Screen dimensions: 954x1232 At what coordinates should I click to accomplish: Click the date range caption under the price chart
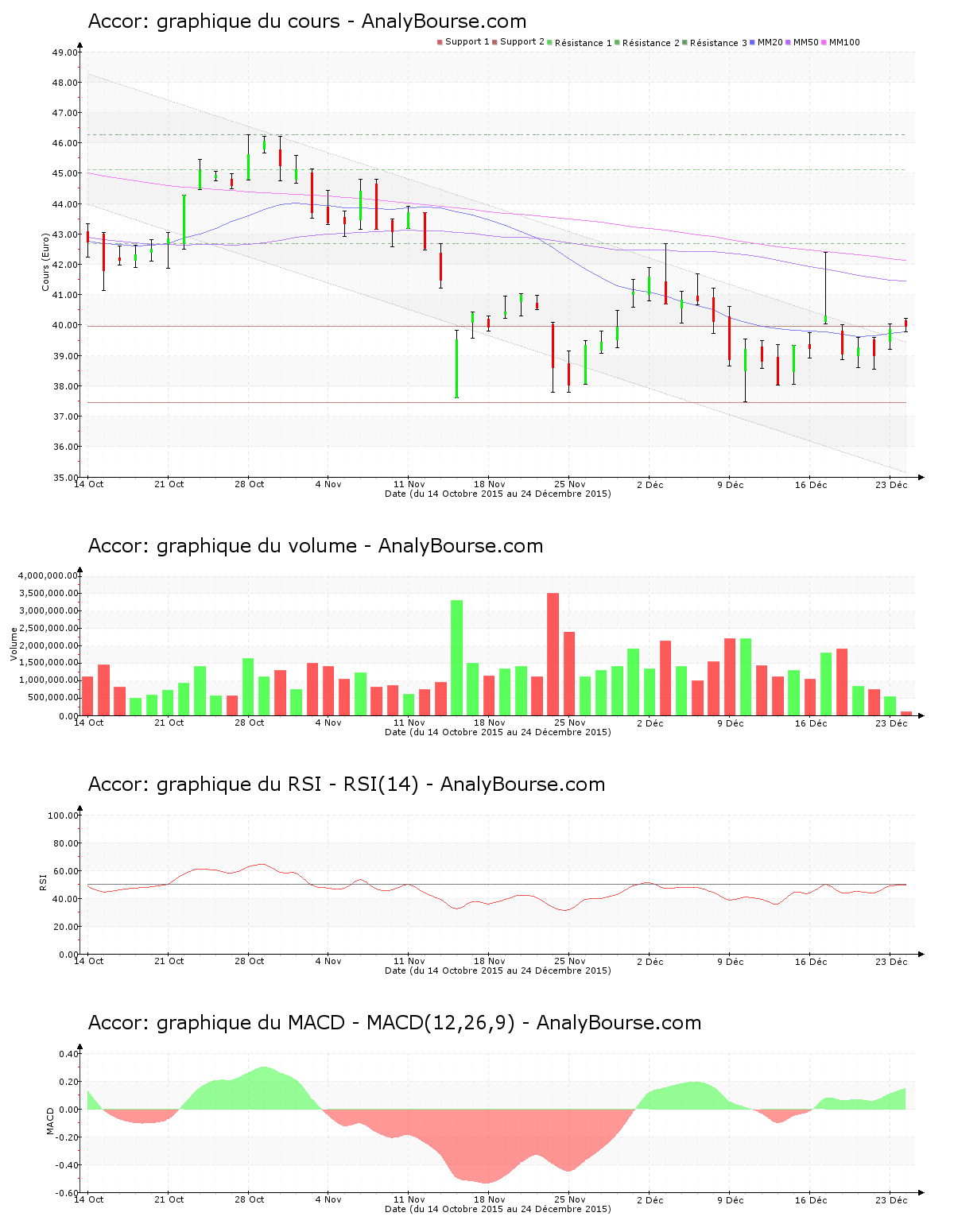pos(498,494)
